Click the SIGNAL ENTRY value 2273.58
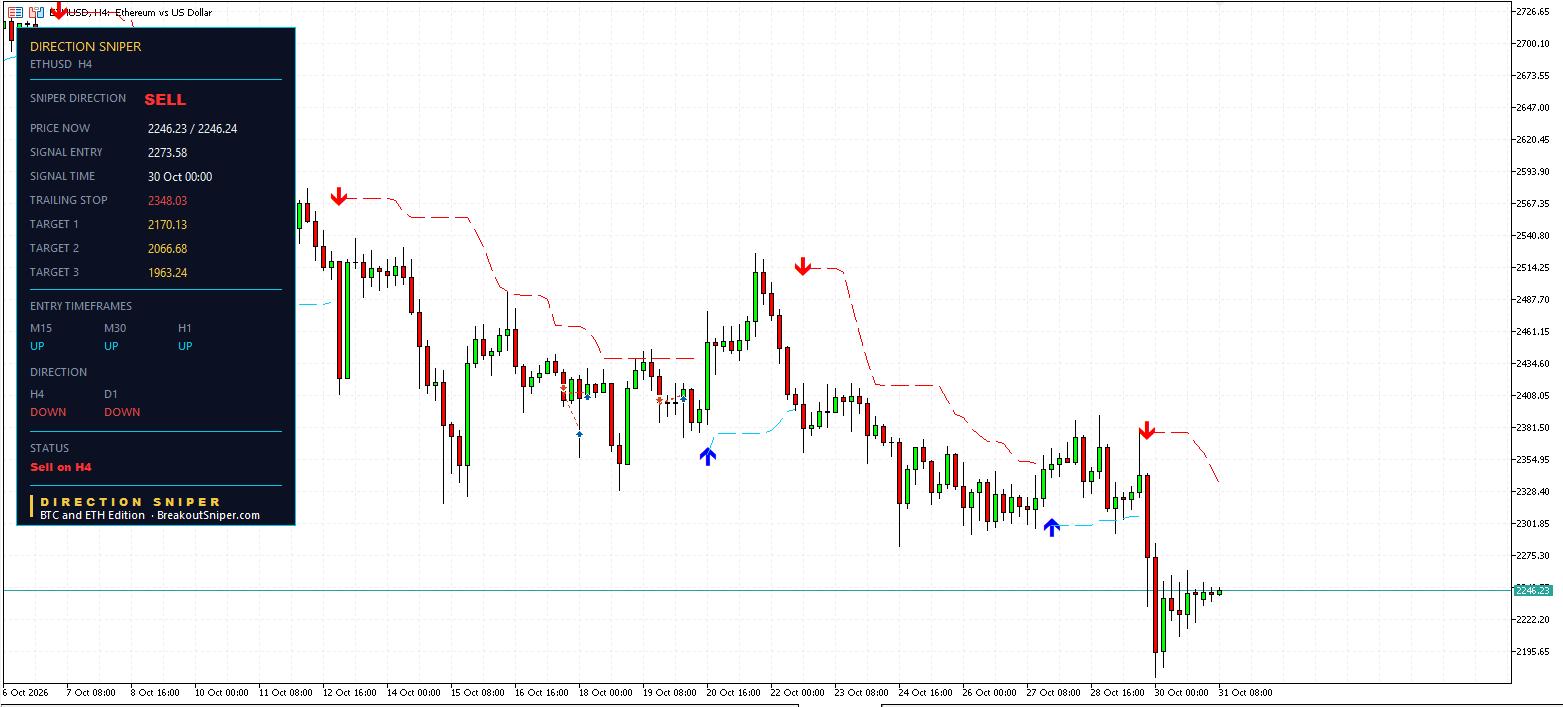 tap(167, 152)
